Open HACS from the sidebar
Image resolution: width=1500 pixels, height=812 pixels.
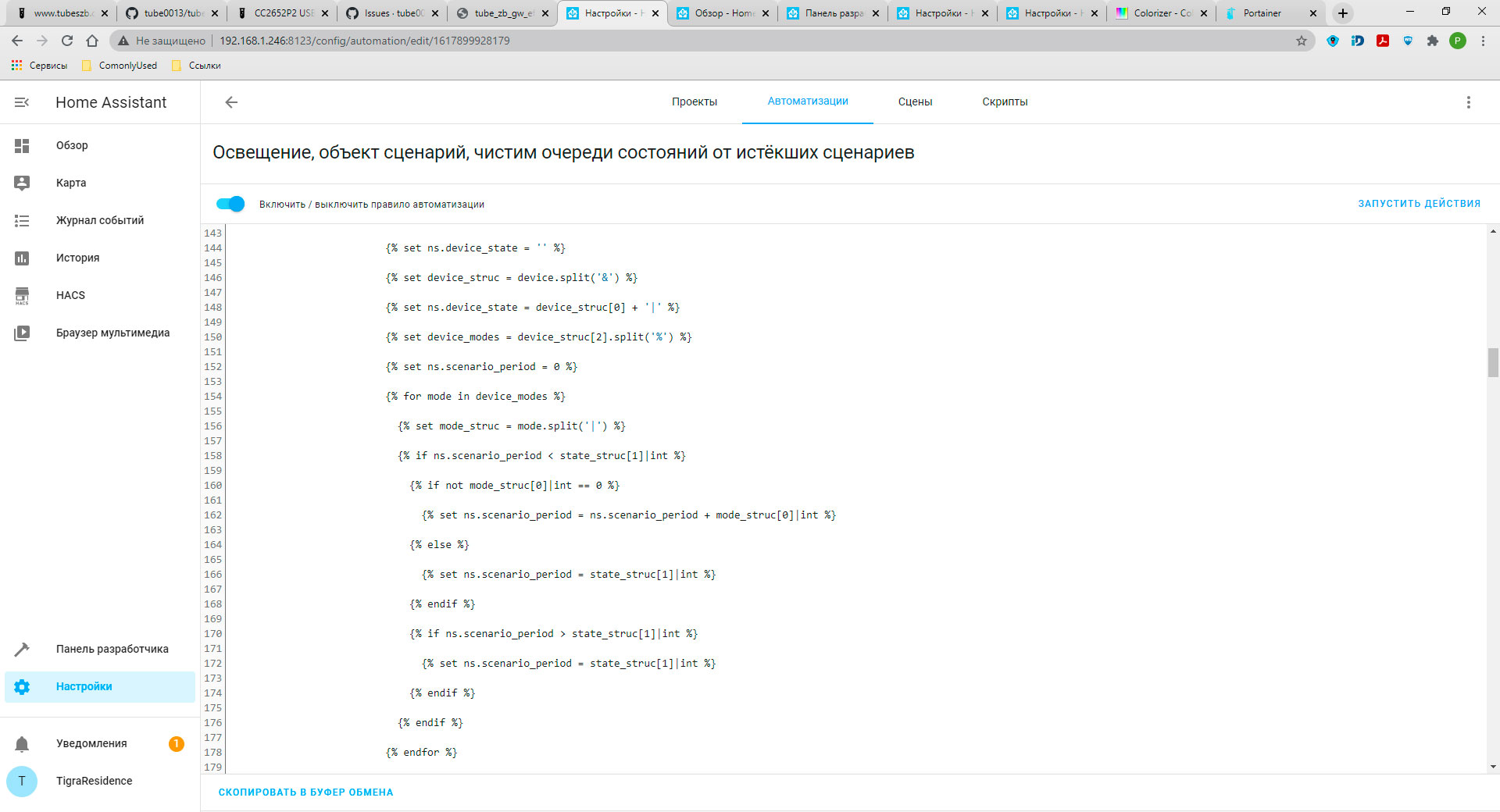(22, 295)
